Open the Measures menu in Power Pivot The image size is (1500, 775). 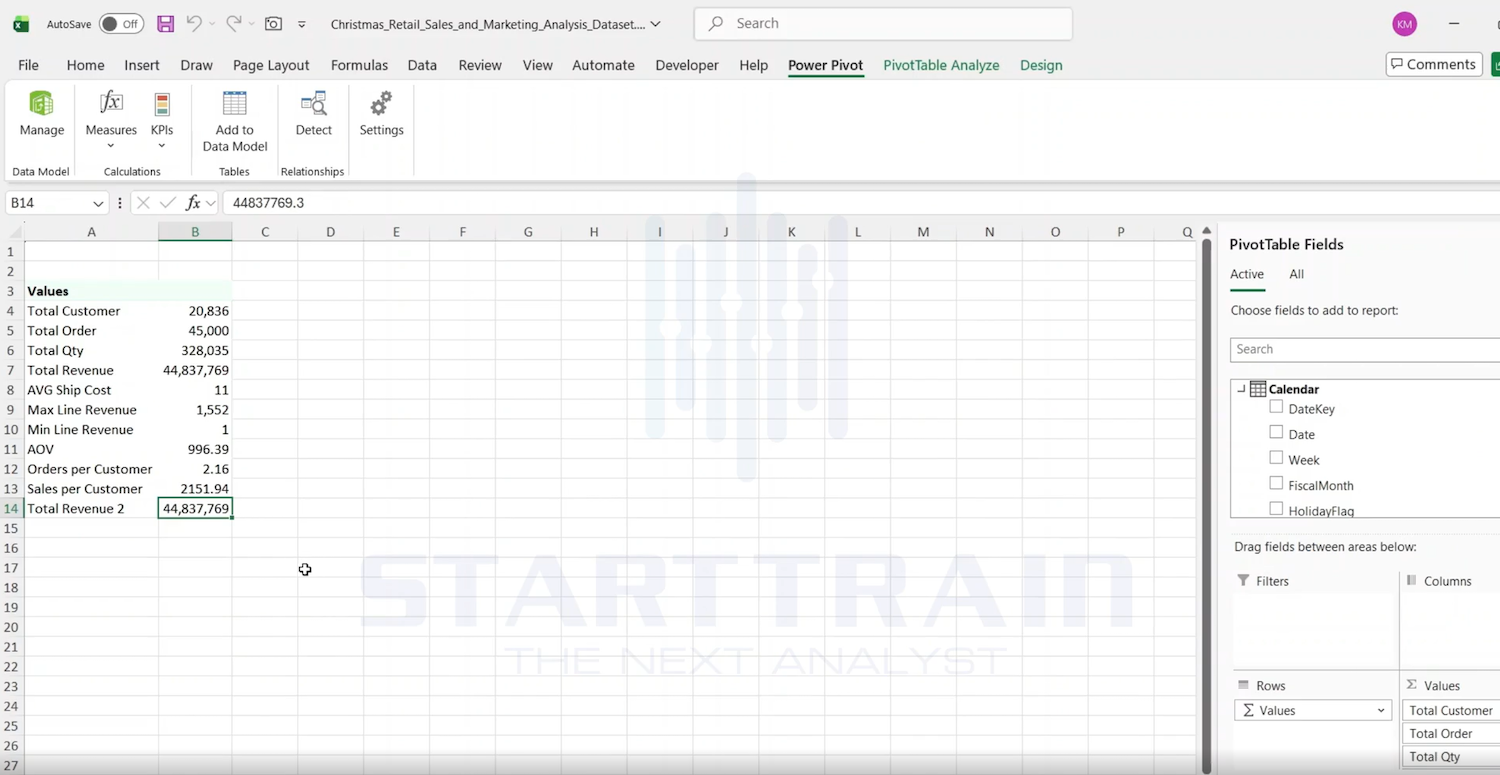click(x=111, y=119)
